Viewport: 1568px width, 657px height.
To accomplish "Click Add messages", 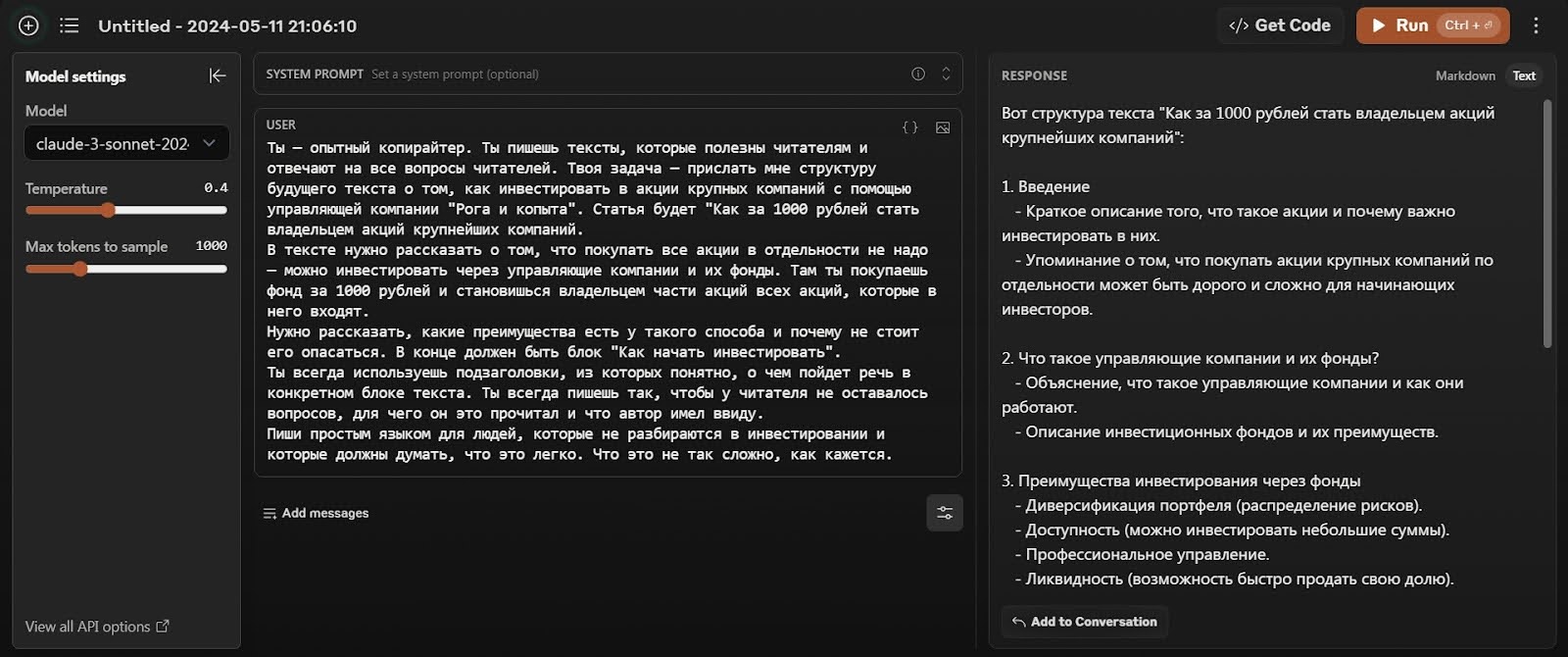I will (316, 513).
